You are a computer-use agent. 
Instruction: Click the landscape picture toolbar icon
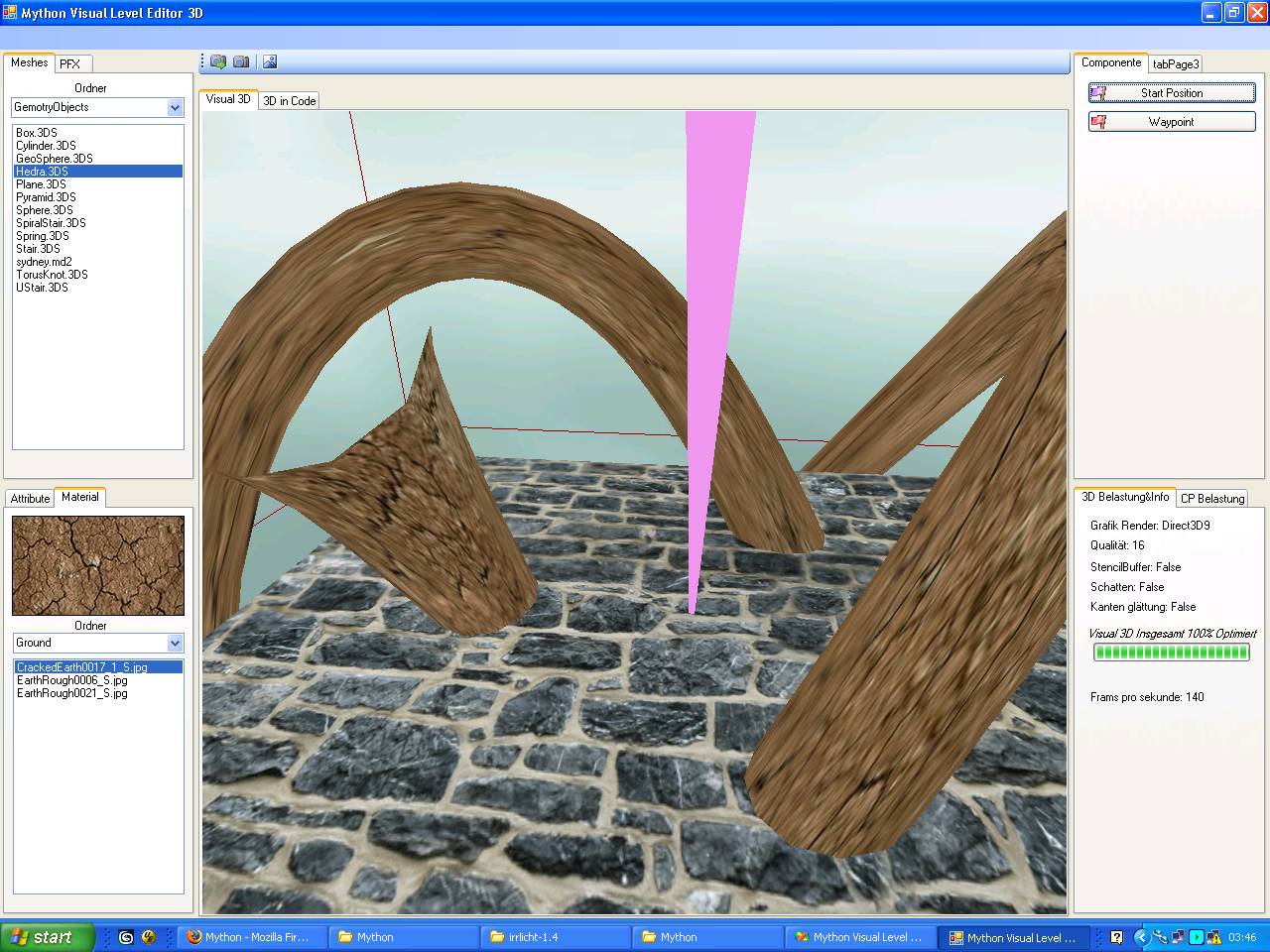pyautogui.click(x=270, y=61)
